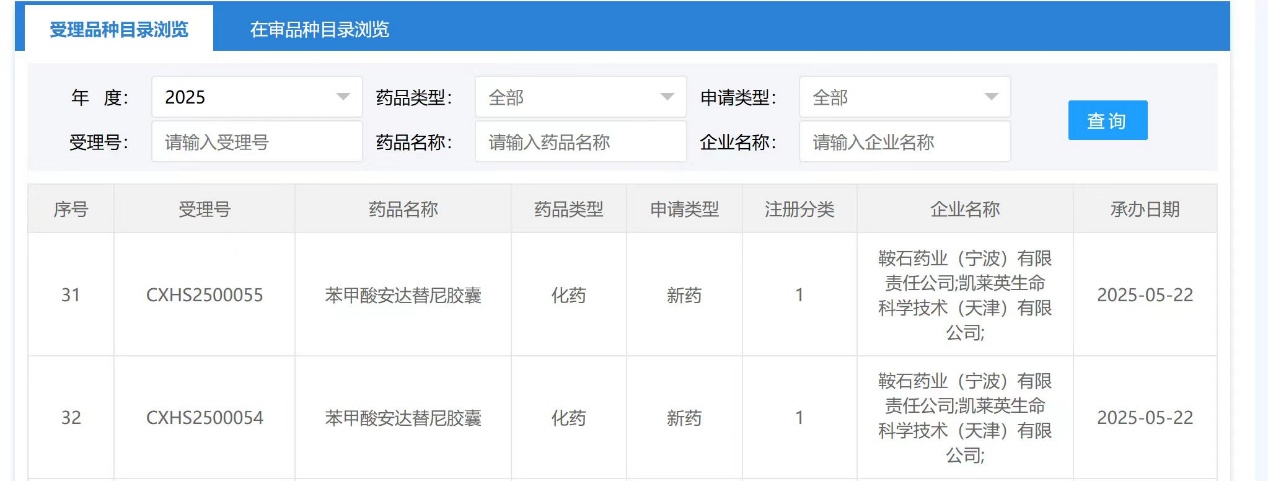Select acceptance number CXHS2500054
1268x481 pixels.
tap(204, 418)
